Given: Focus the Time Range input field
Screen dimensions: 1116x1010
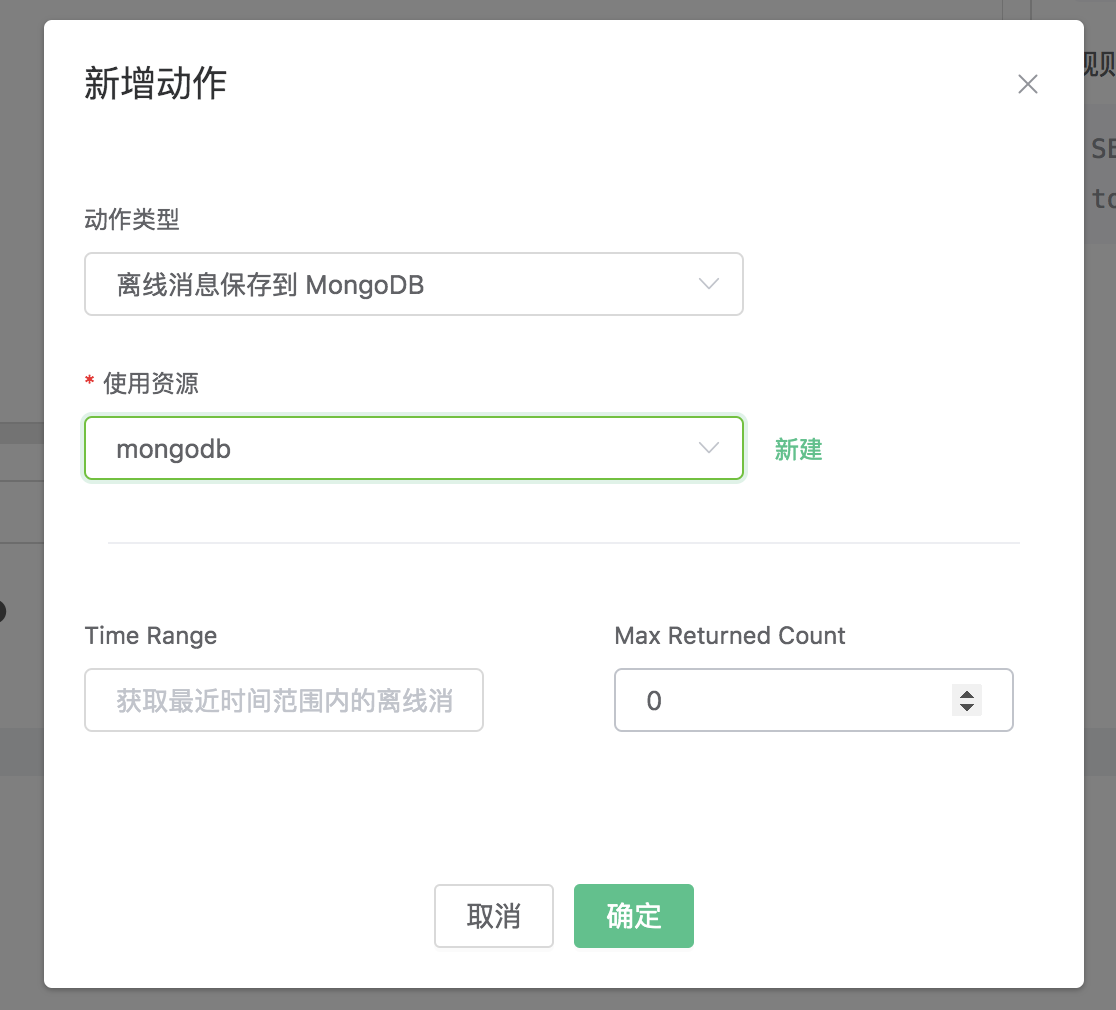Looking at the screenshot, I should (x=284, y=701).
